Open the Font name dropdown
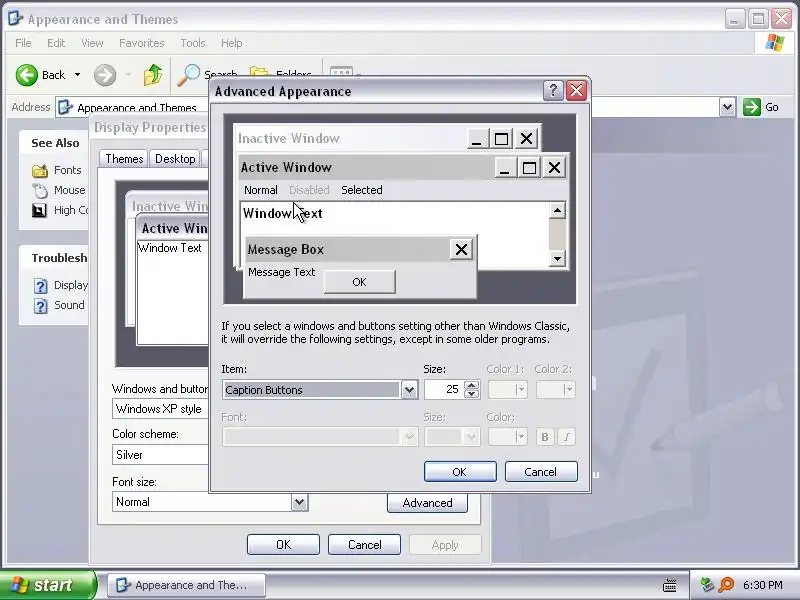 409,437
